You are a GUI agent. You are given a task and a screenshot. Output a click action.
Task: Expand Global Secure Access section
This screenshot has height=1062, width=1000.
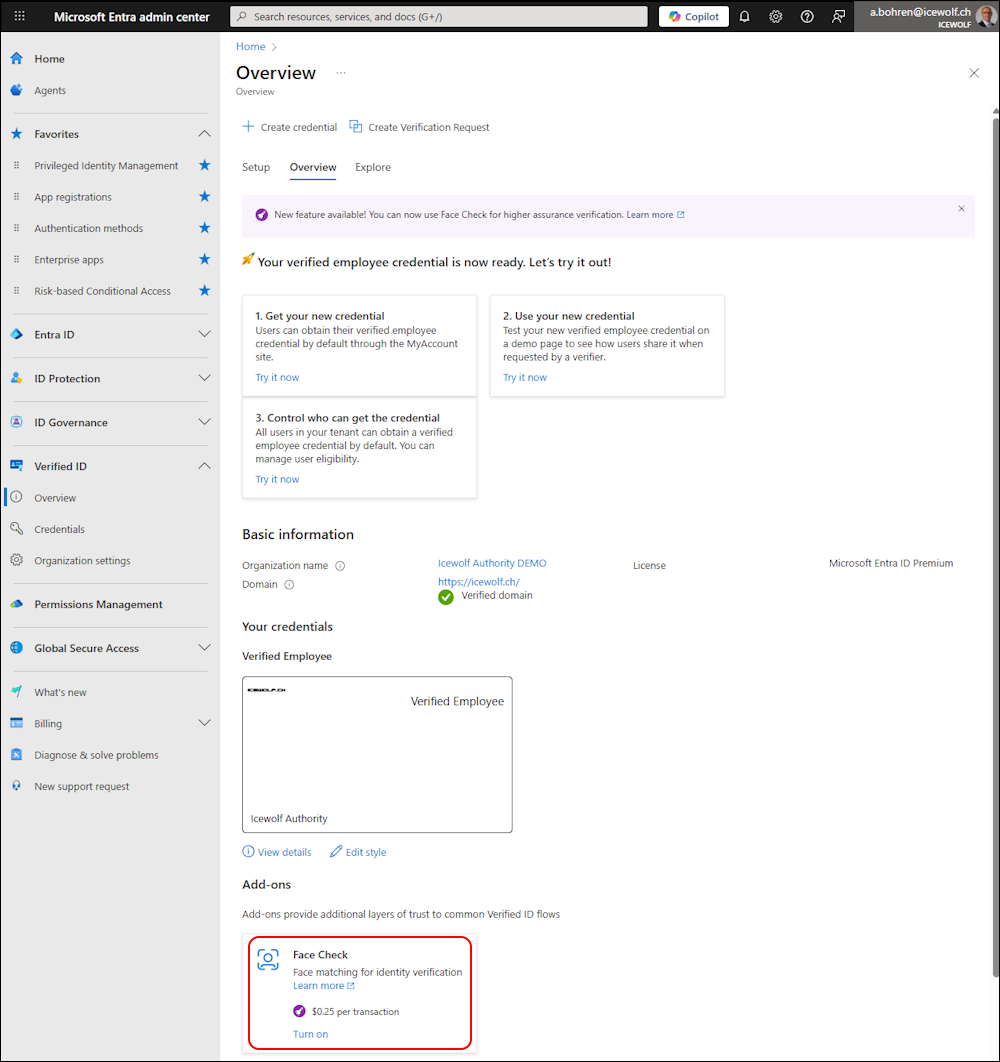click(x=204, y=648)
